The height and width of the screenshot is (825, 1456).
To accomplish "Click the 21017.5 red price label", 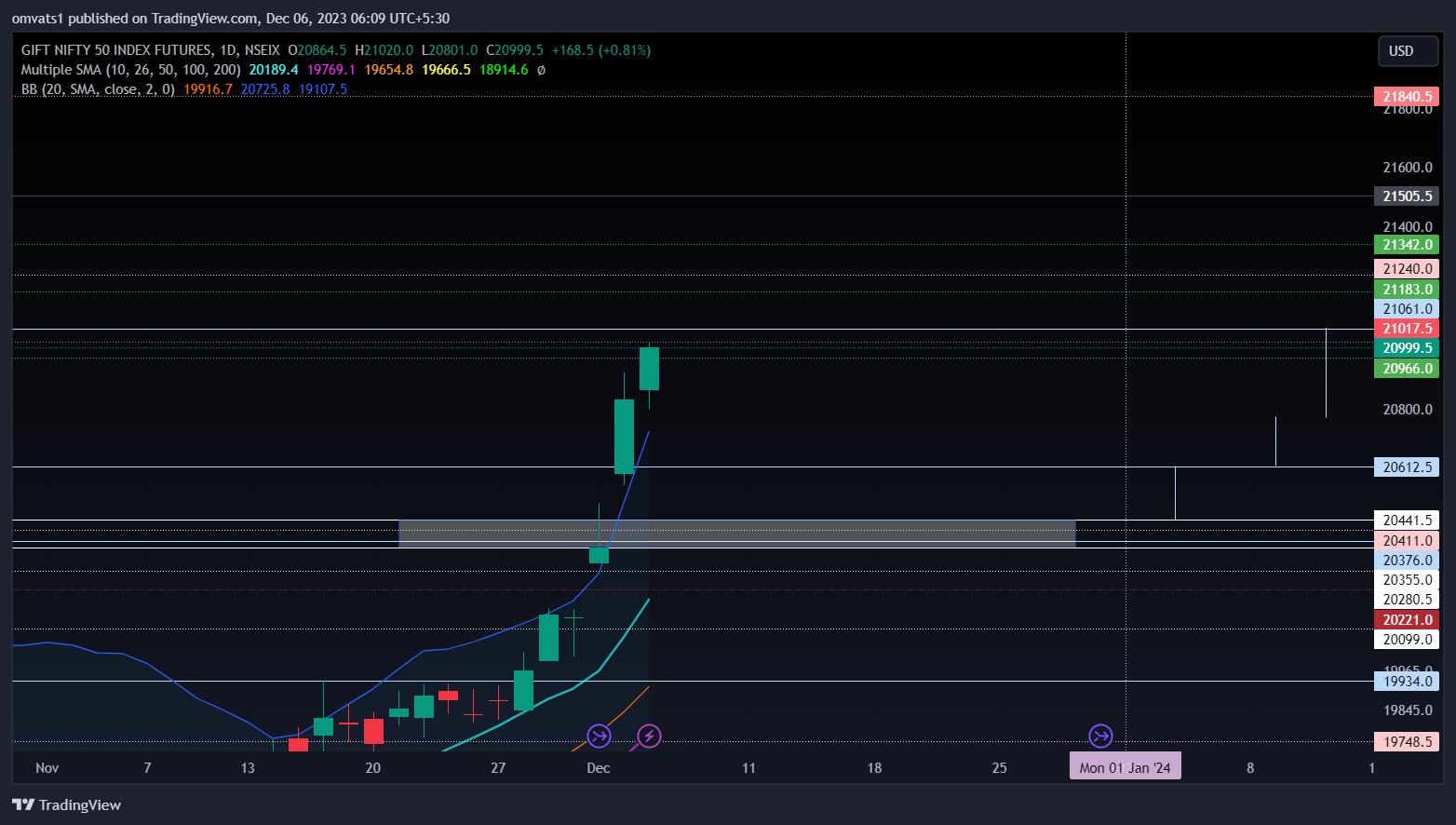I will pyautogui.click(x=1407, y=329).
